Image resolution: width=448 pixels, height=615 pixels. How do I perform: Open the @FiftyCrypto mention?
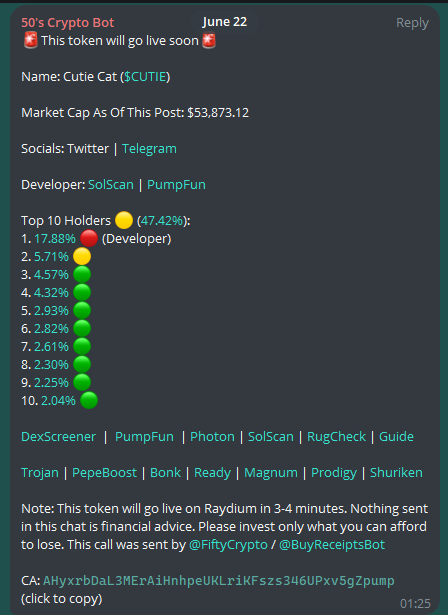coord(228,545)
